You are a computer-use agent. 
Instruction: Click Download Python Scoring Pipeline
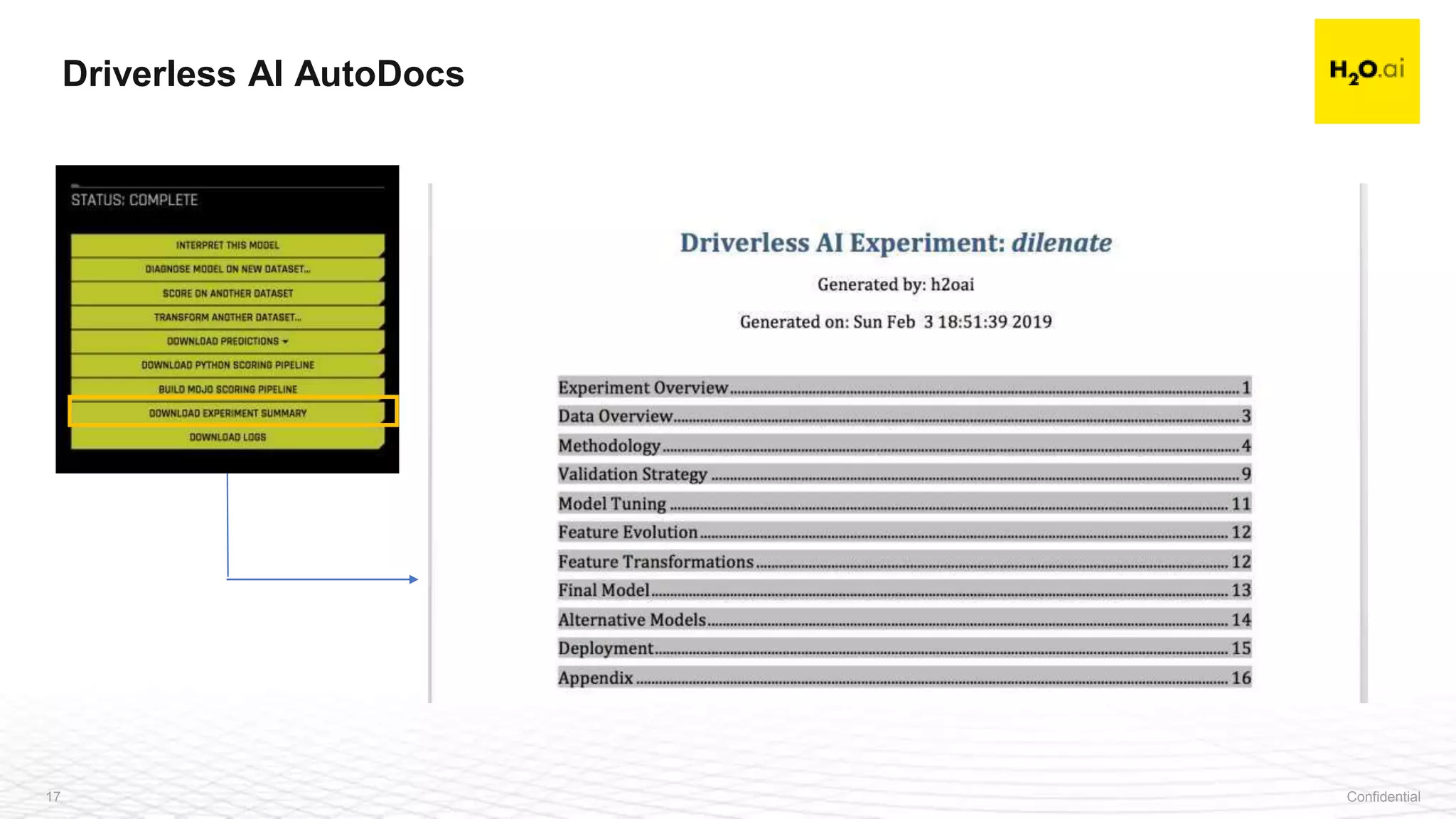(x=227, y=365)
